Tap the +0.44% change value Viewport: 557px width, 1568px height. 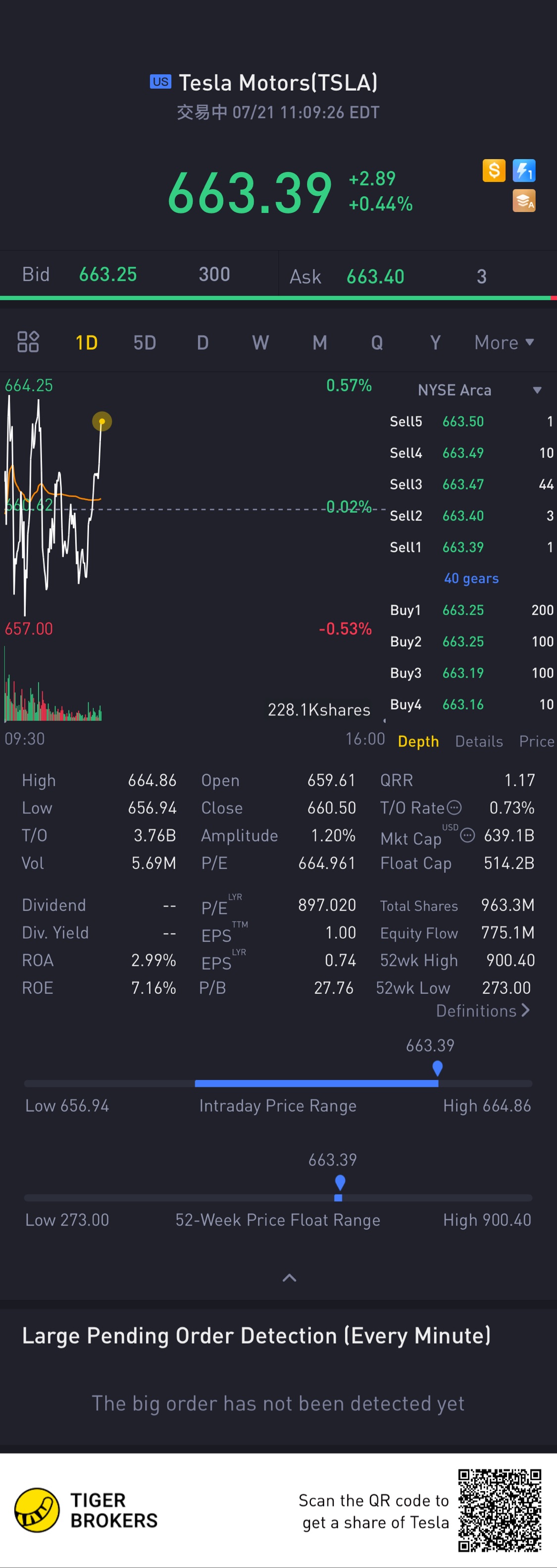381,204
